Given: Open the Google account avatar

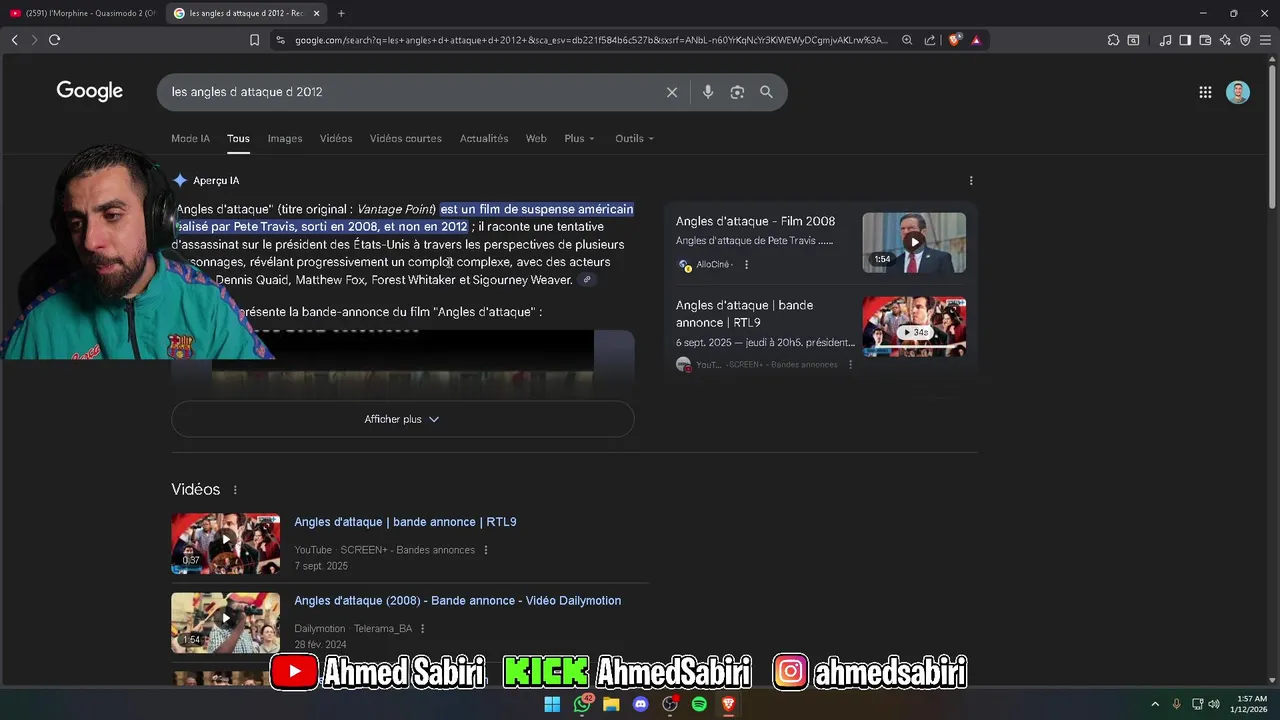Looking at the screenshot, I should (x=1238, y=92).
